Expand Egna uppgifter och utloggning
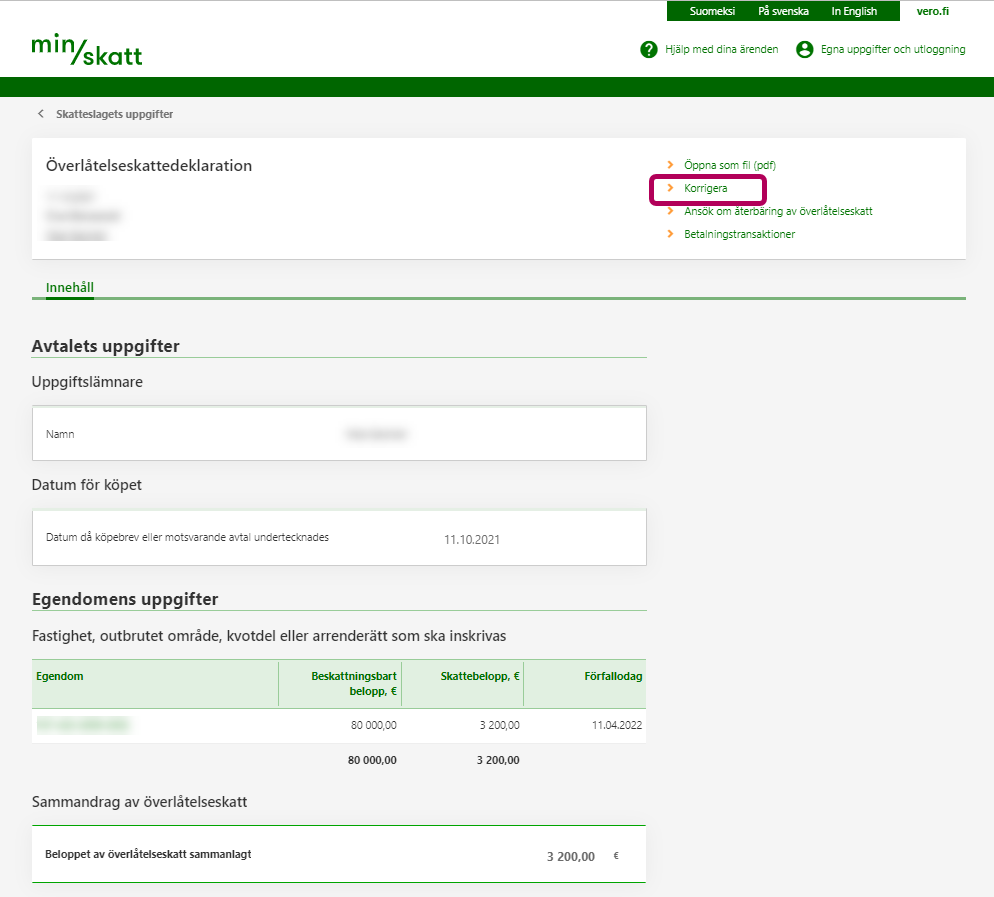The height and width of the screenshot is (897, 994). tap(892, 49)
